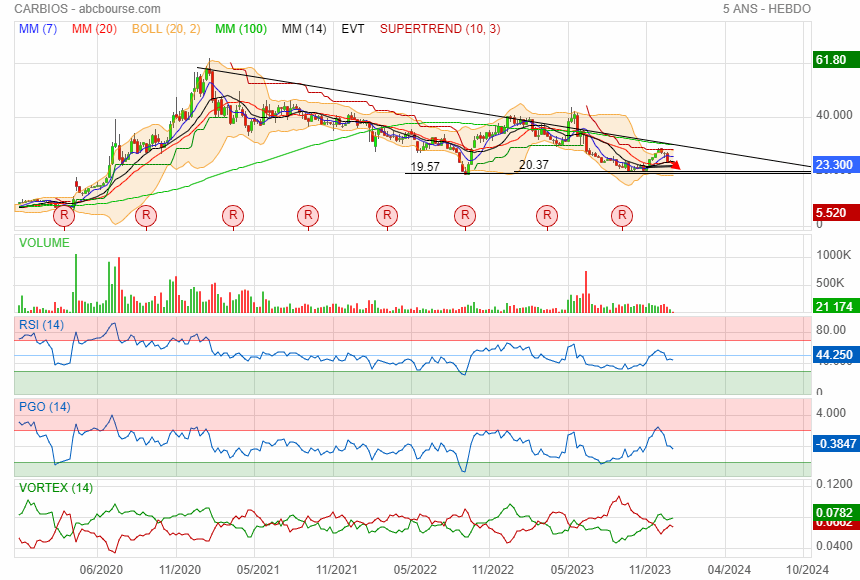Click the 04/2024 date axis label

pos(728,570)
